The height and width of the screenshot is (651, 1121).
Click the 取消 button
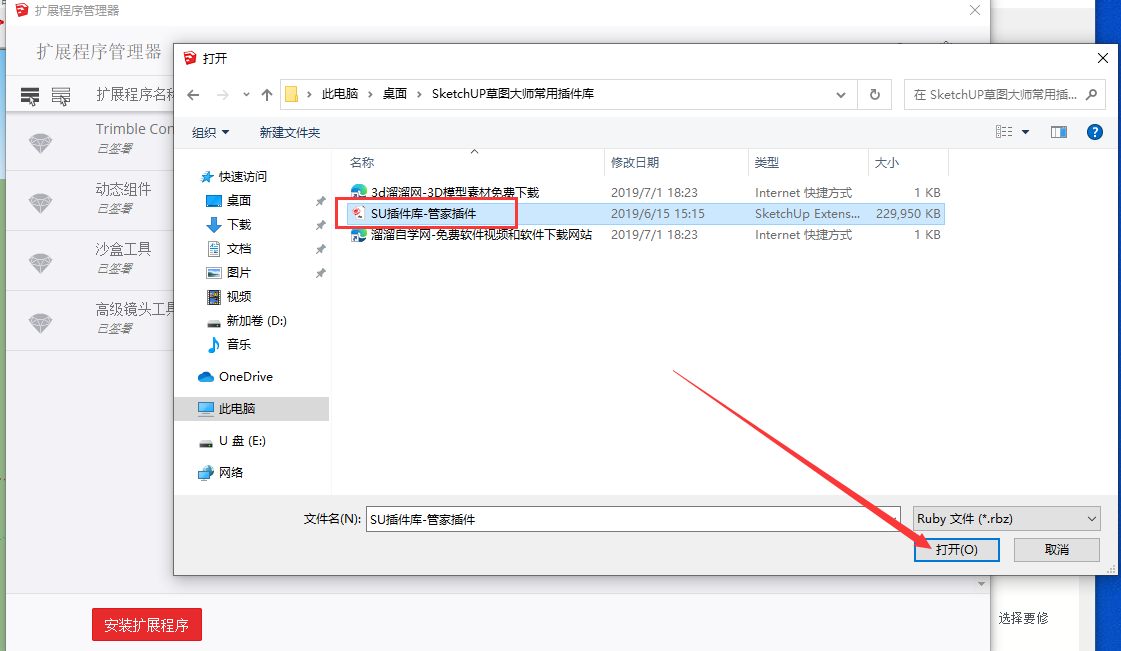click(x=1057, y=550)
